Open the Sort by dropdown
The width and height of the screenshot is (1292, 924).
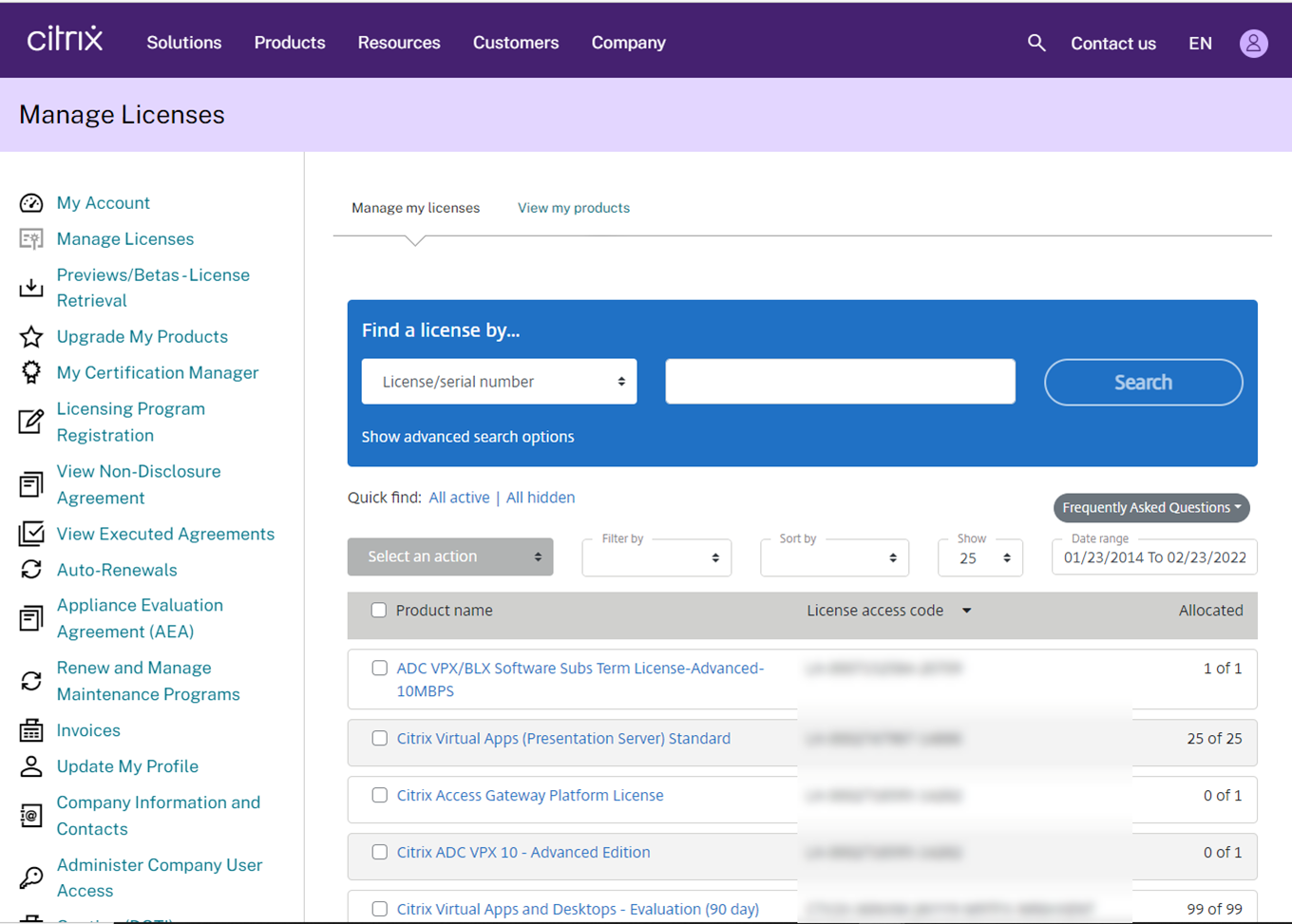(834, 557)
